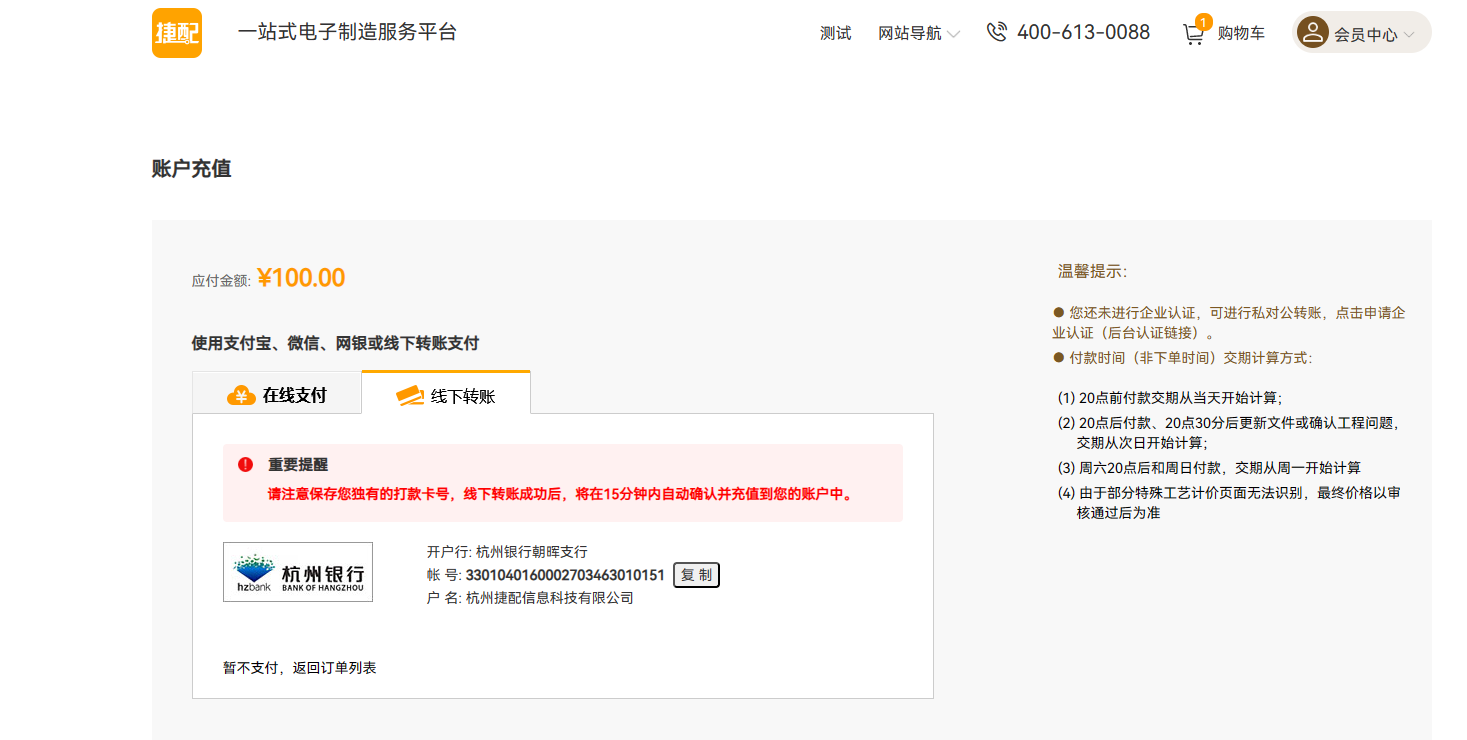Click the phone handset icon
The height and width of the screenshot is (740, 1467).
[x=996, y=33]
